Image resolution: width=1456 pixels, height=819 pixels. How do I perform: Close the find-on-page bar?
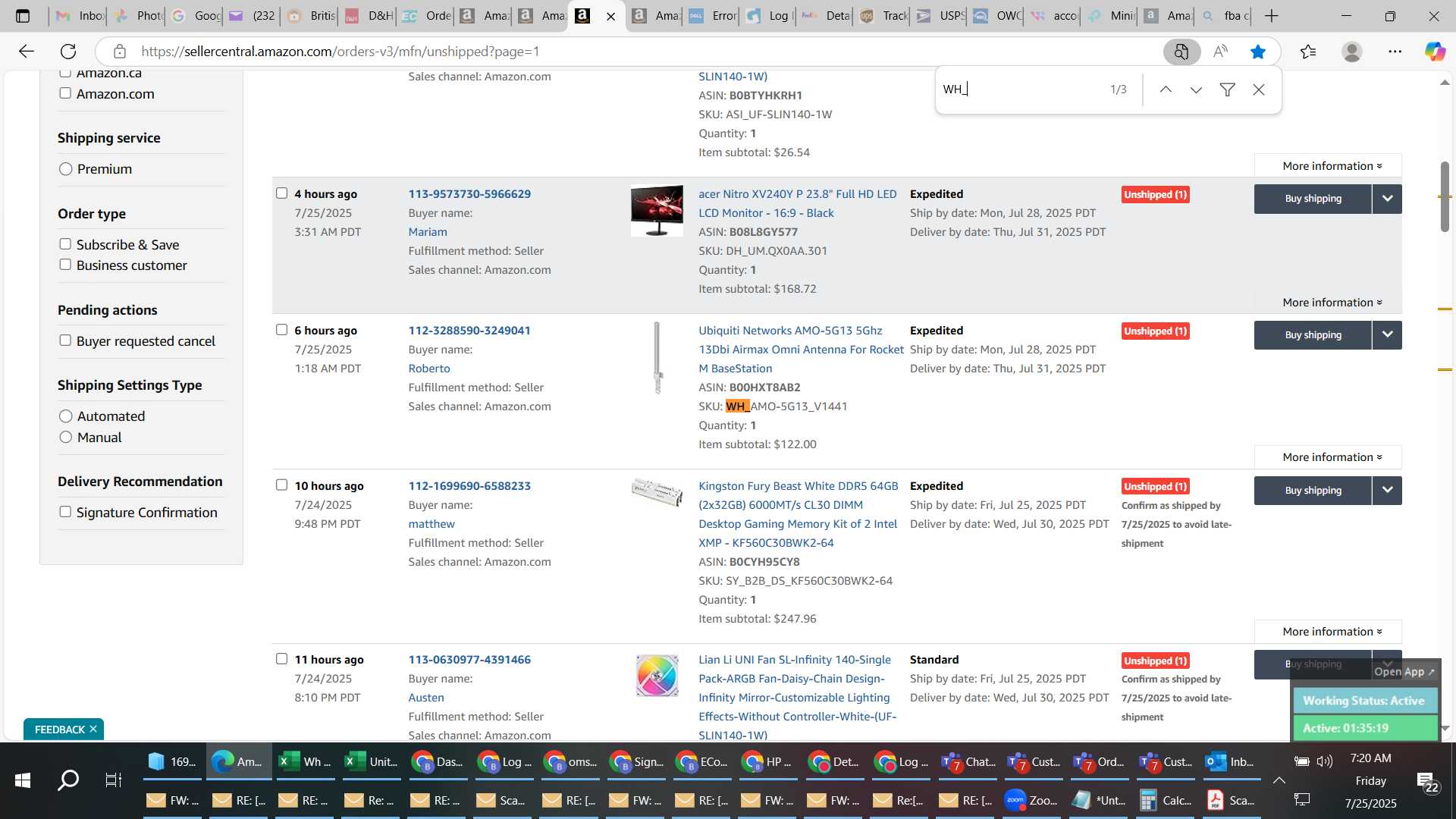[x=1259, y=89]
